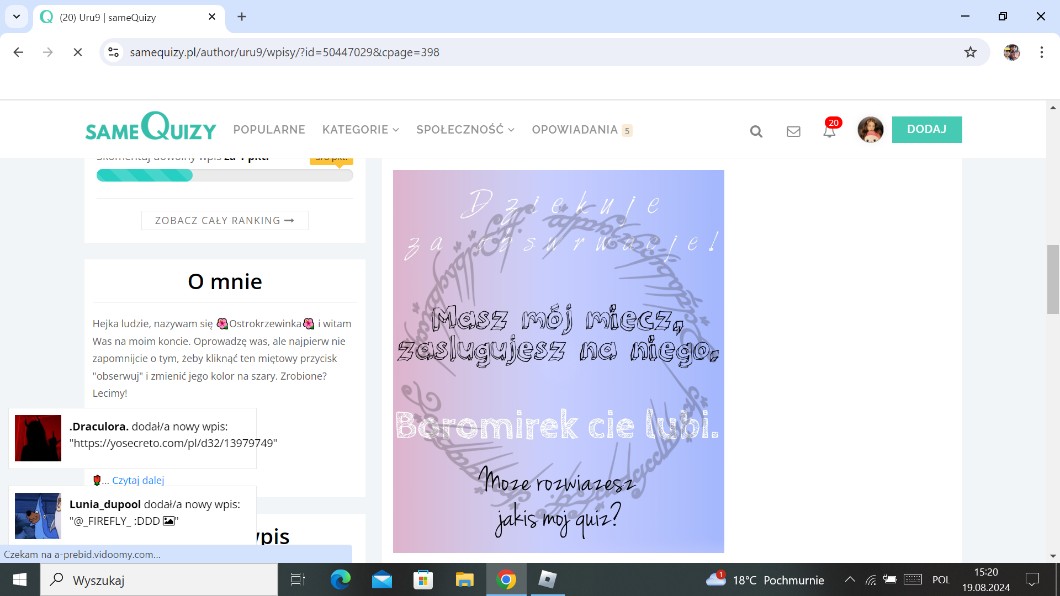The image size is (1060, 596).
Task: Open File Explorer from the taskbar
Action: coord(464,580)
